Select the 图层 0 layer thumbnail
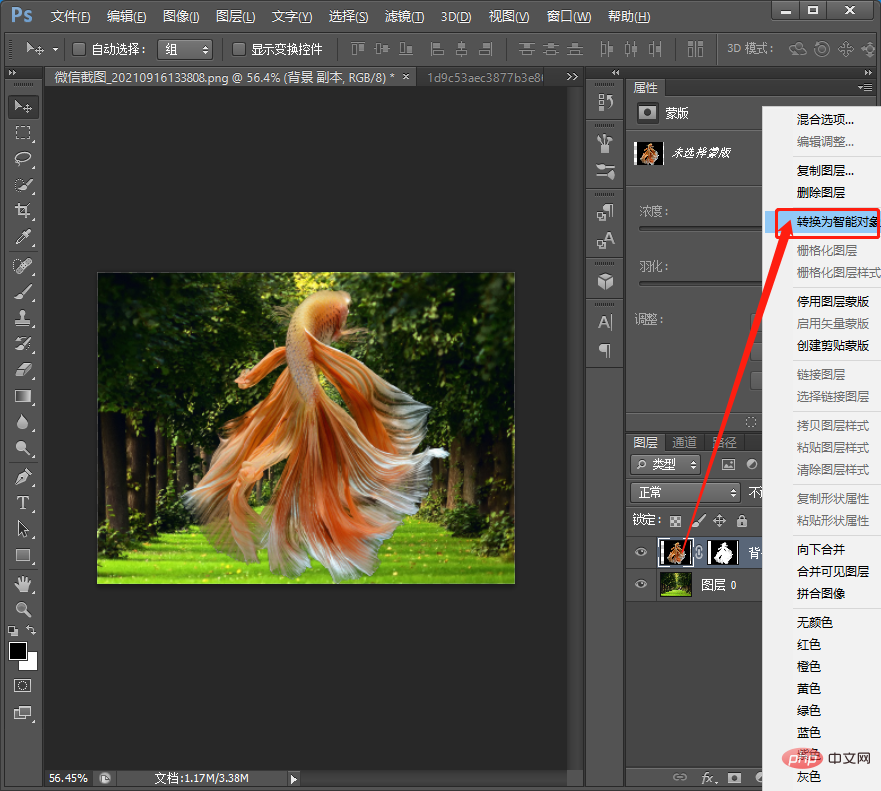Viewport: 881px width, 791px height. pyautogui.click(x=675, y=584)
